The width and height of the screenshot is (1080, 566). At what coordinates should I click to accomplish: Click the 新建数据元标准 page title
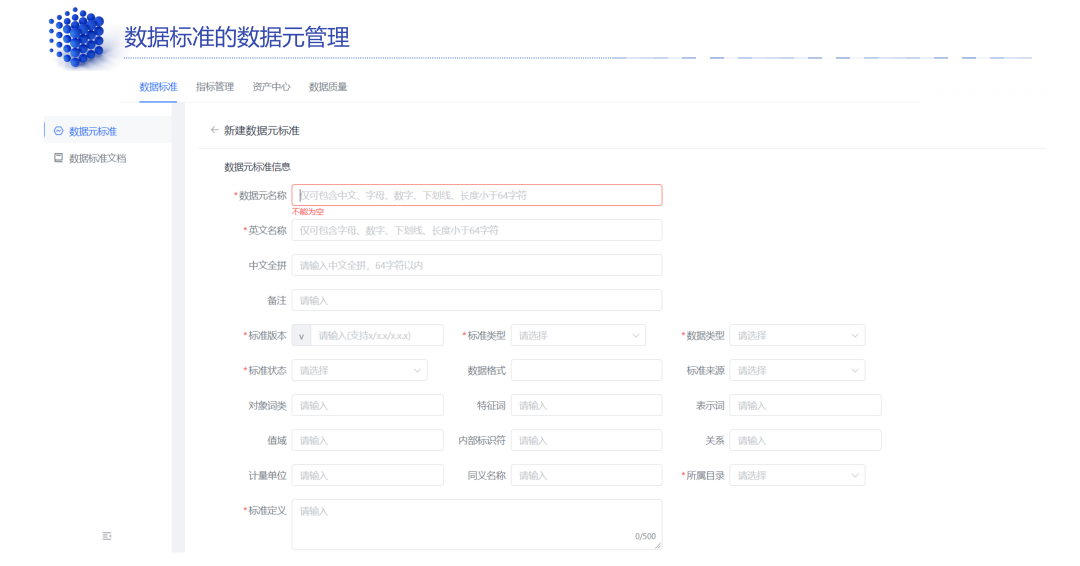click(262, 130)
